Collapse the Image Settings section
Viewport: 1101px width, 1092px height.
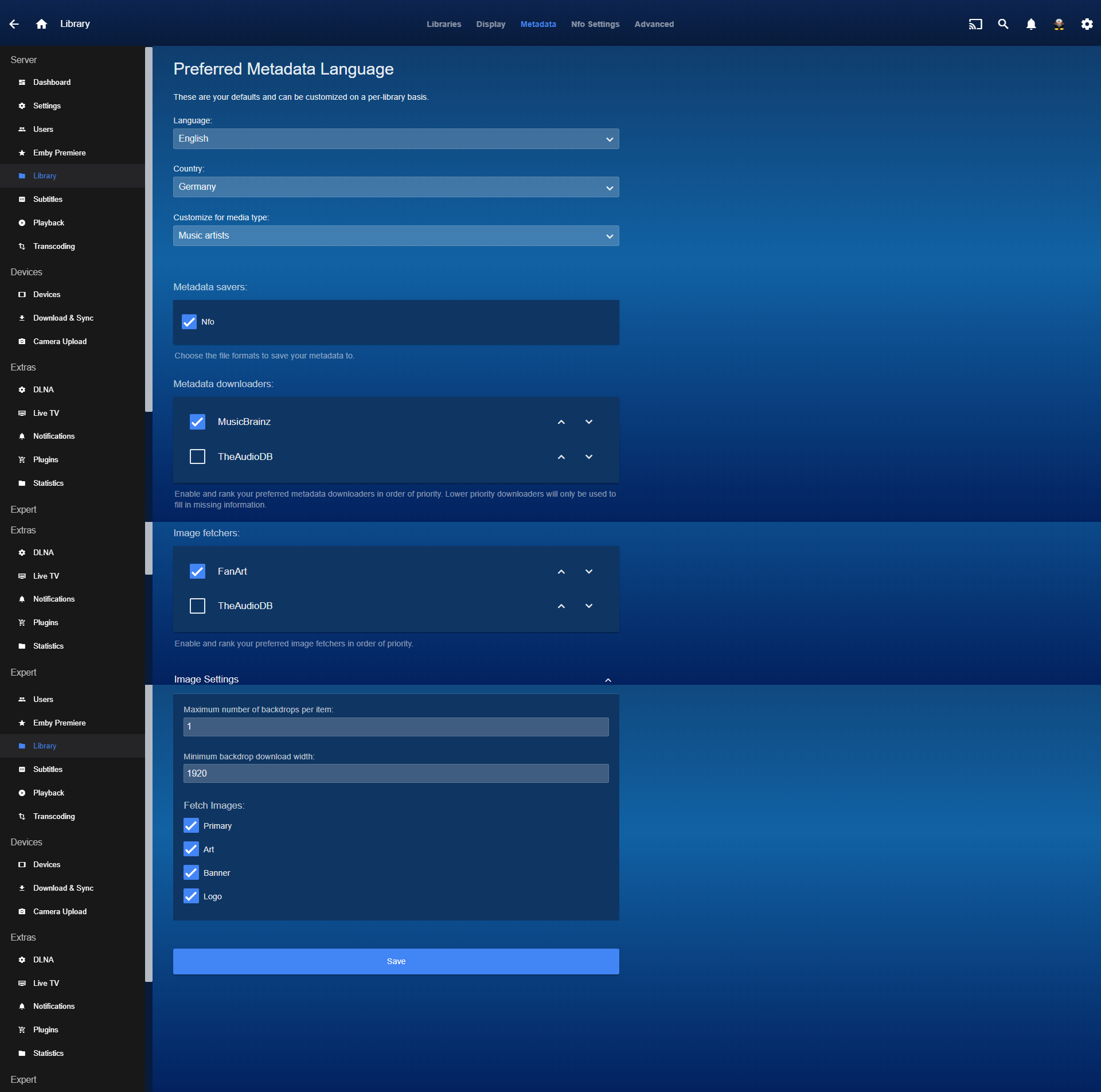click(608, 680)
